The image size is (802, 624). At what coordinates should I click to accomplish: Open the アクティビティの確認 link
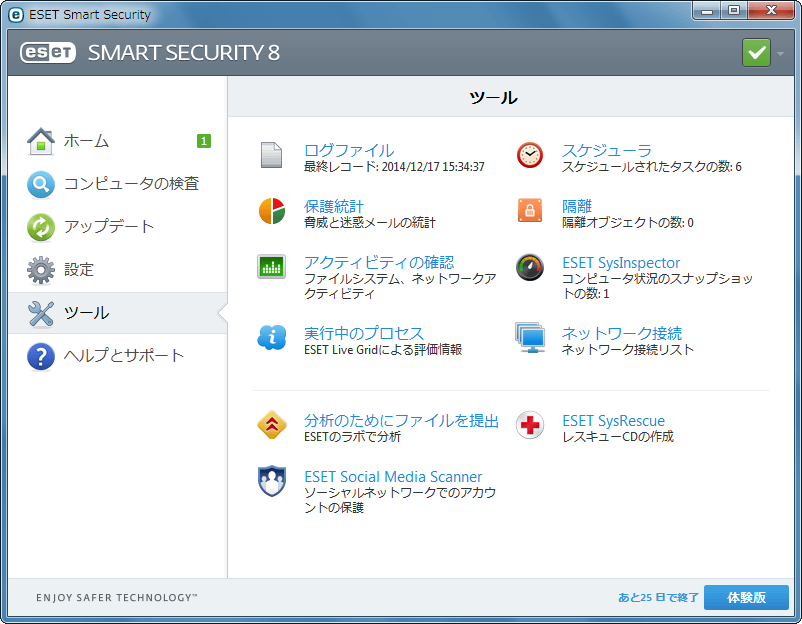(379, 262)
